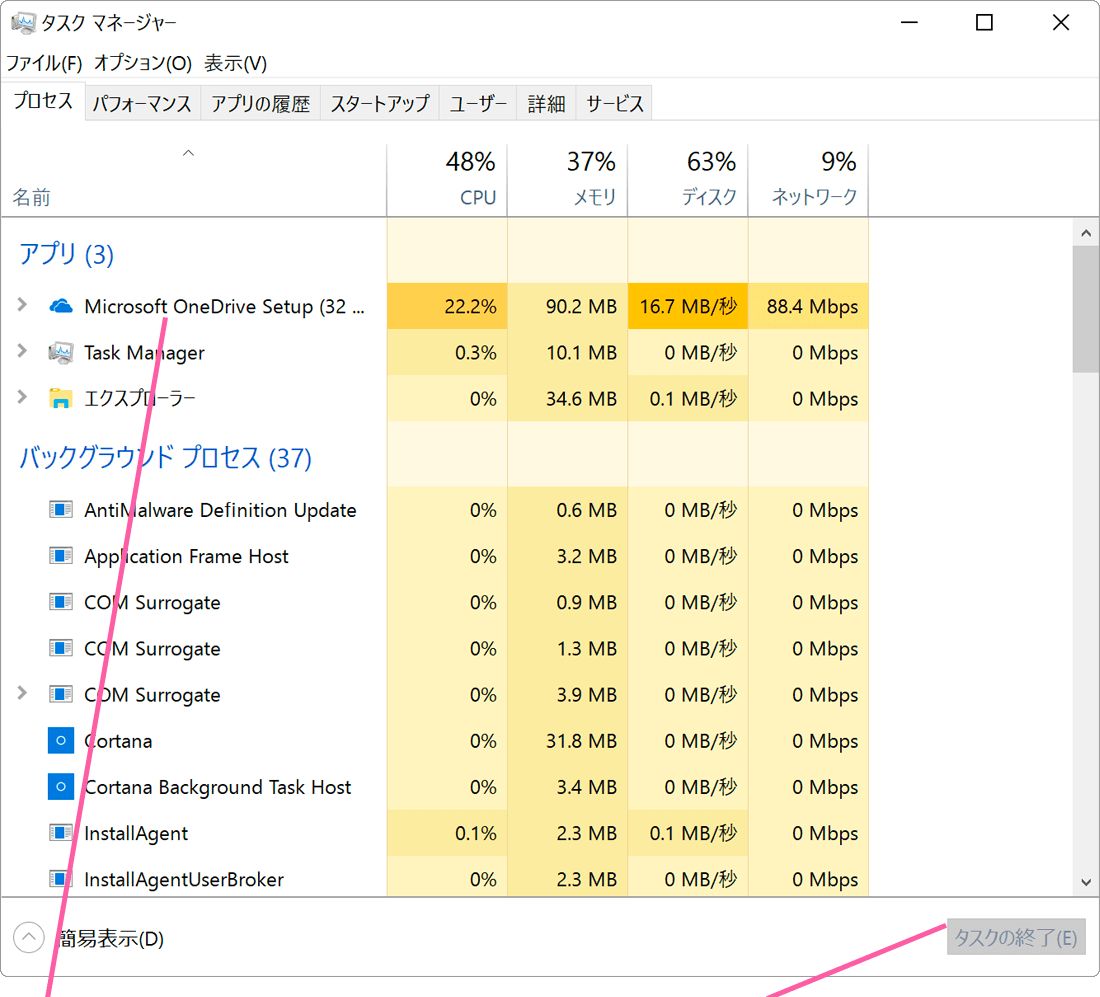The height and width of the screenshot is (997, 1100).
Task: Switch to the アプリの履歴 tab
Action: point(260,104)
